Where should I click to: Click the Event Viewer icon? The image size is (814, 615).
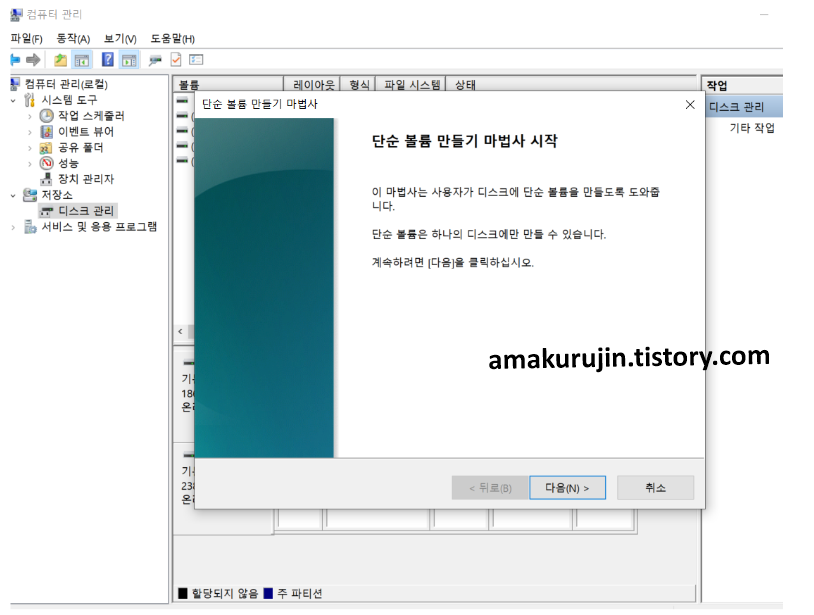(x=47, y=132)
